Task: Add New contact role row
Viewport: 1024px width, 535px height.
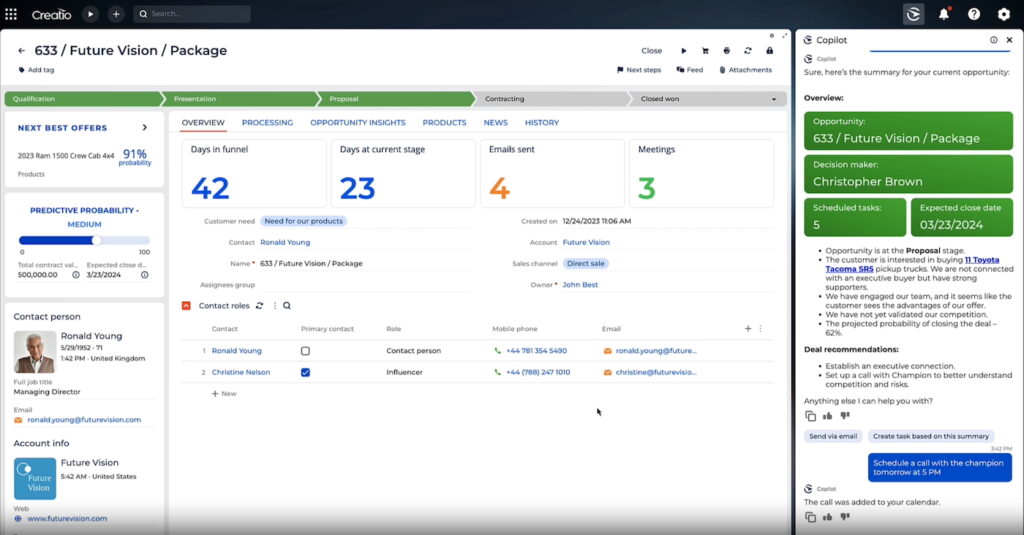Action: coord(224,394)
